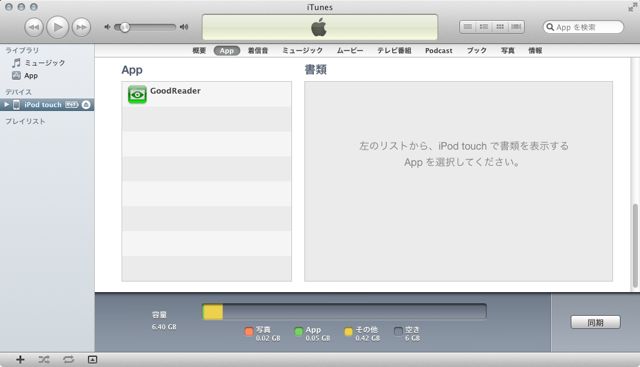Click the GoodReader green eye icon
The width and height of the screenshot is (640, 367).
tap(137, 95)
